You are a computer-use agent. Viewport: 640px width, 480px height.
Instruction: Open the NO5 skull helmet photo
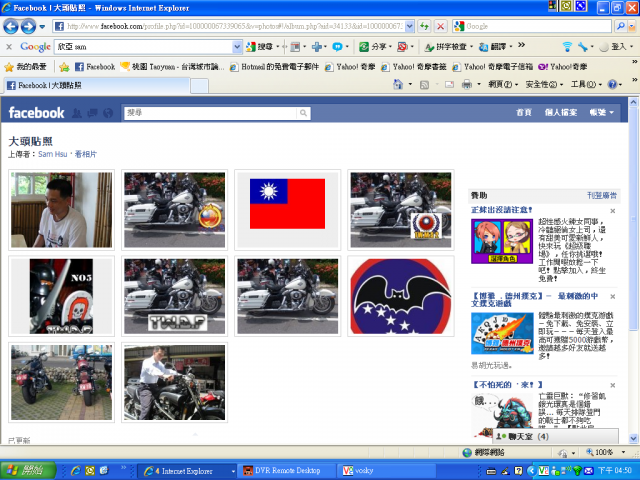(x=61, y=296)
